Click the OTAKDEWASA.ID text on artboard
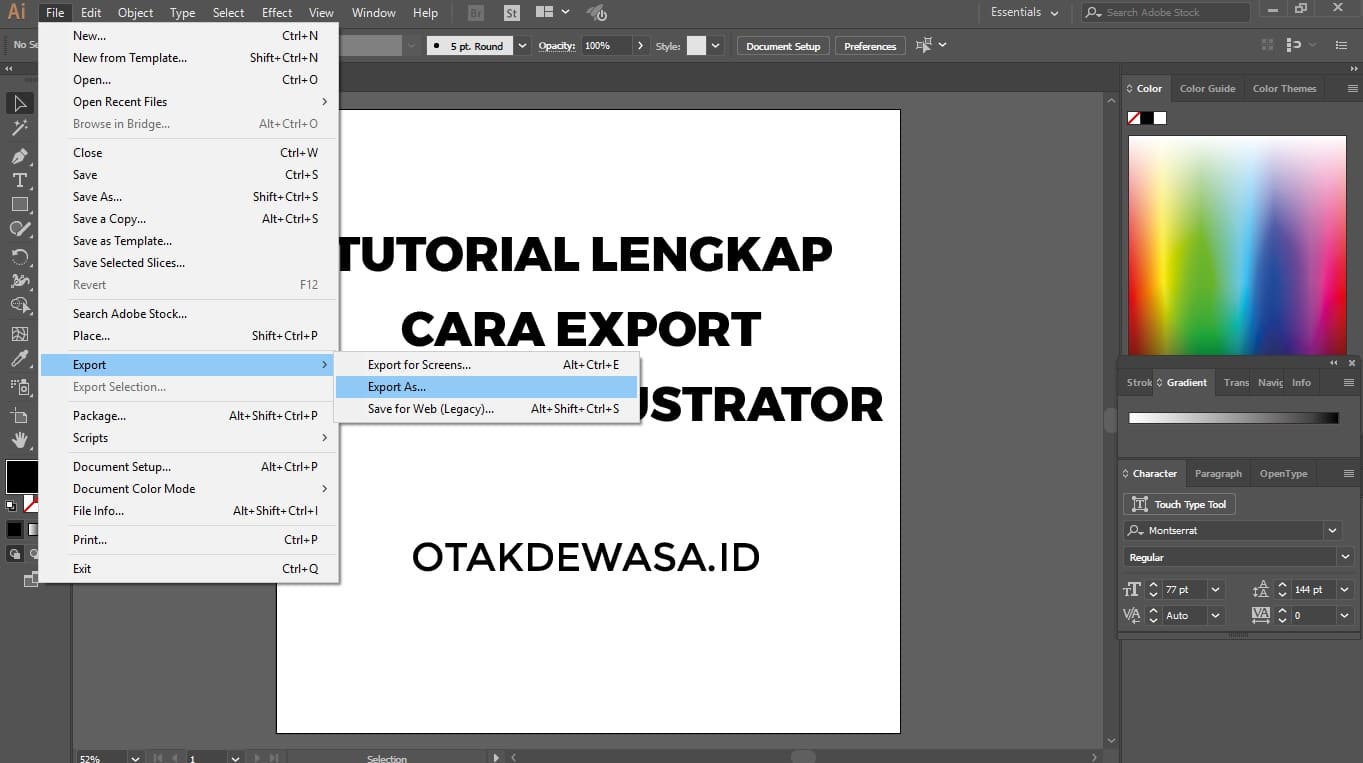This screenshot has width=1363, height=763. (586, 558)
